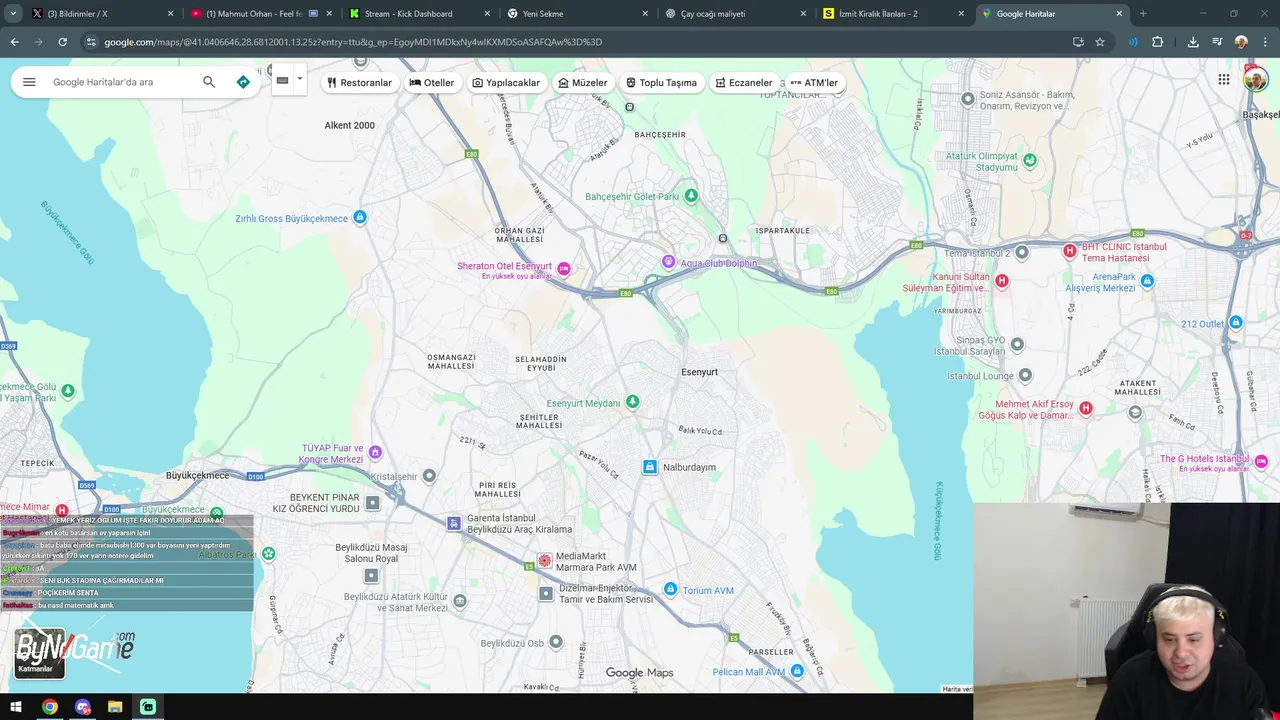Open directions with the blue diamond icon
The width and height of the screenshot is (1280, 720).
click(243, 82)
